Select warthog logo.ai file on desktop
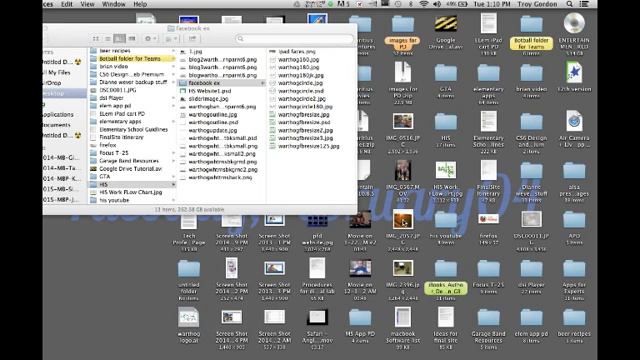This screenshot has width=640, height=360. click(189, 317)
